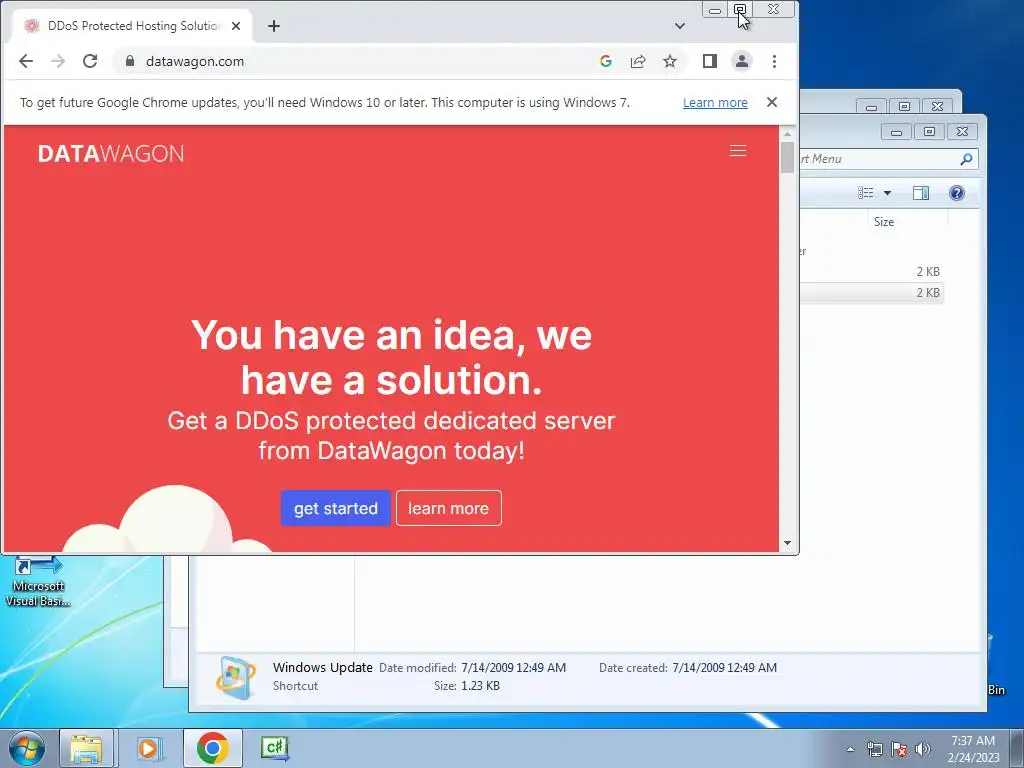Image resolution: width=1024 pixels, height=768 pixels.
Task: Click the Show desktop button
Action: 1017,748
